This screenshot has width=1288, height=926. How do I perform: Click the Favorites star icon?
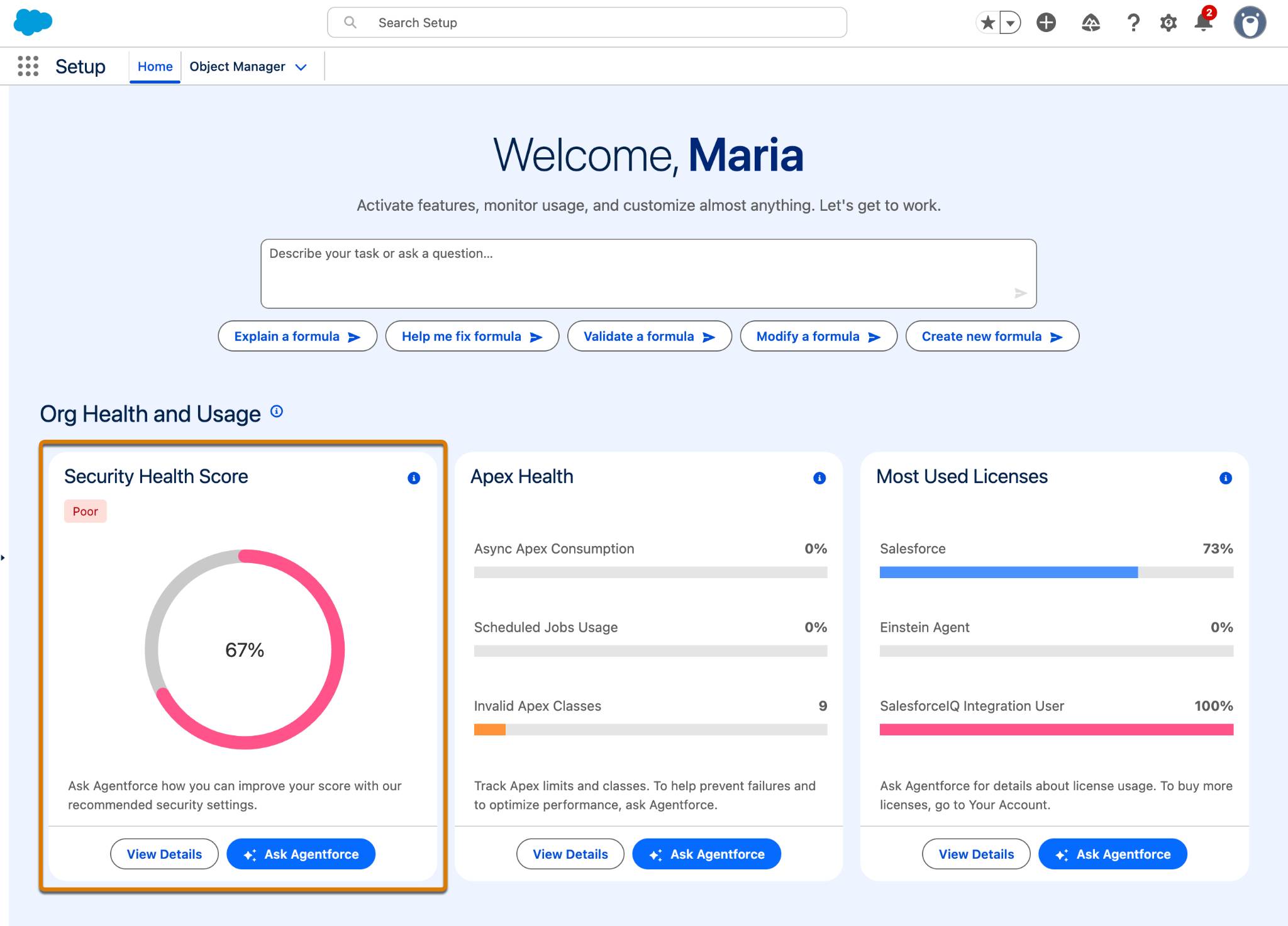pos(988,23)
